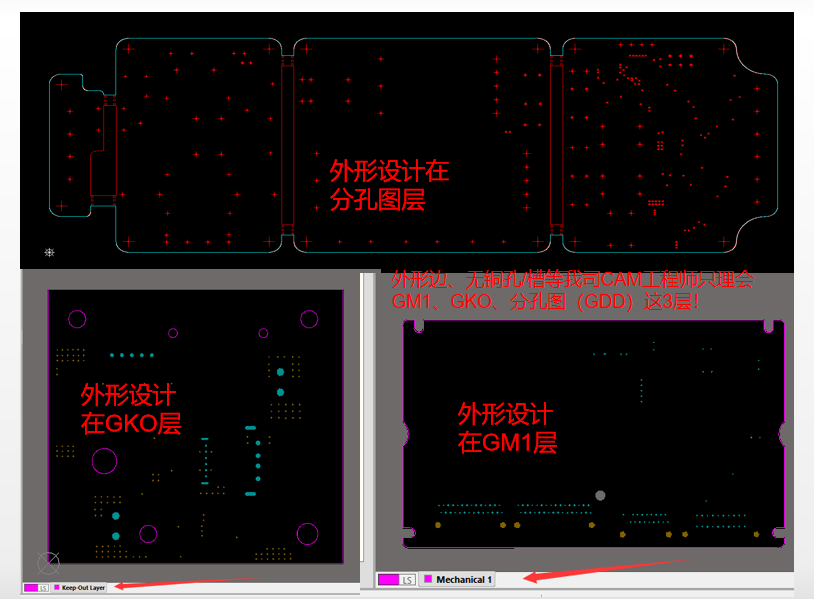
Task: Switch to the Mechanical 1 layer tab
Action: (463, 579)
